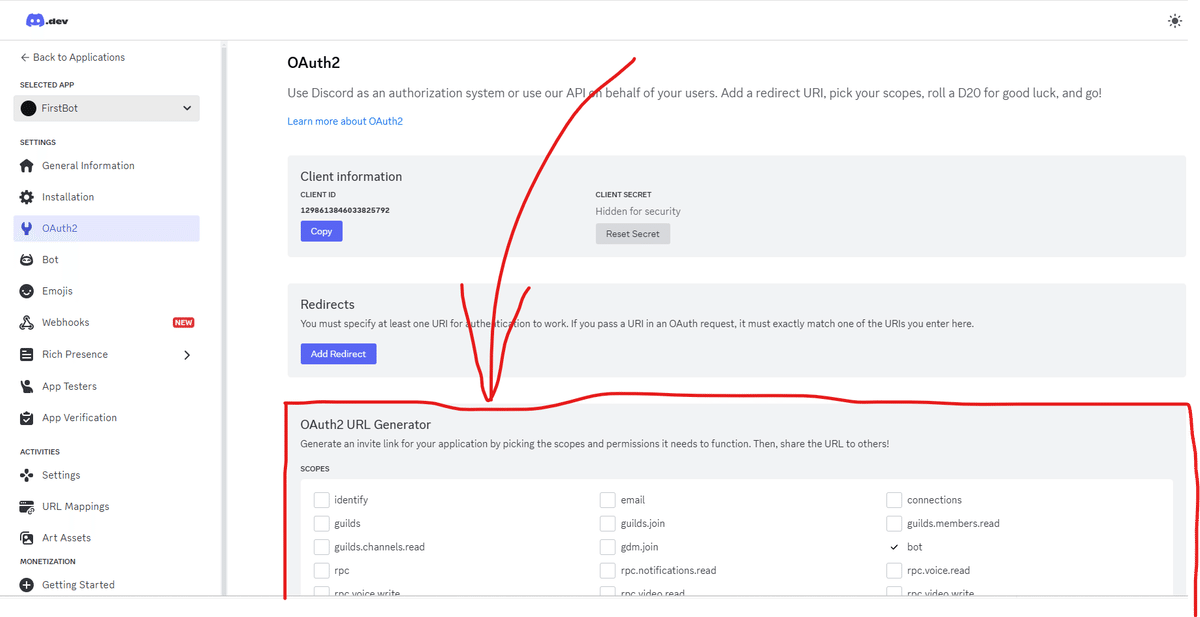Click the Getting Started plus icon

(27, 585)
